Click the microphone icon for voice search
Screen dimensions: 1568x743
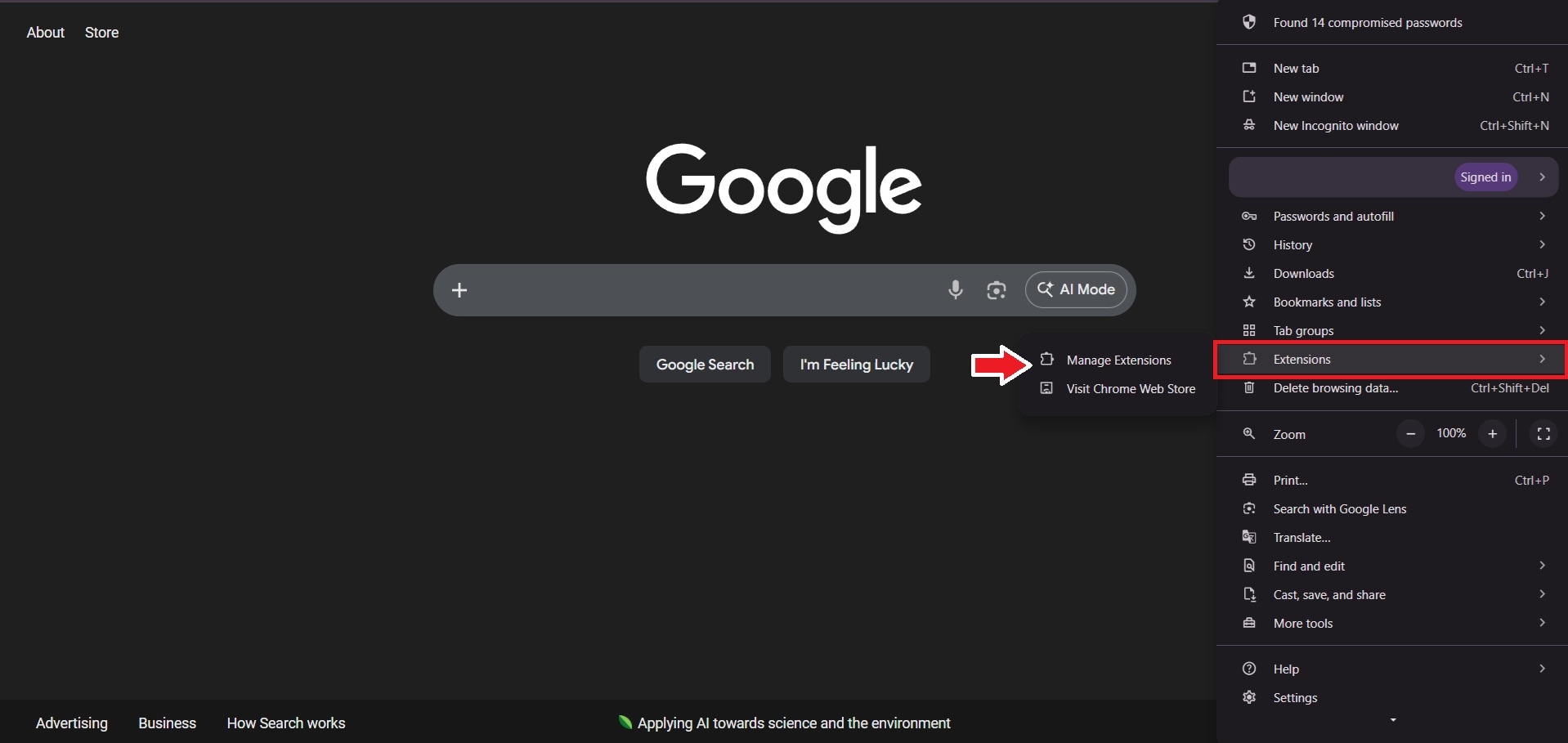955,289
